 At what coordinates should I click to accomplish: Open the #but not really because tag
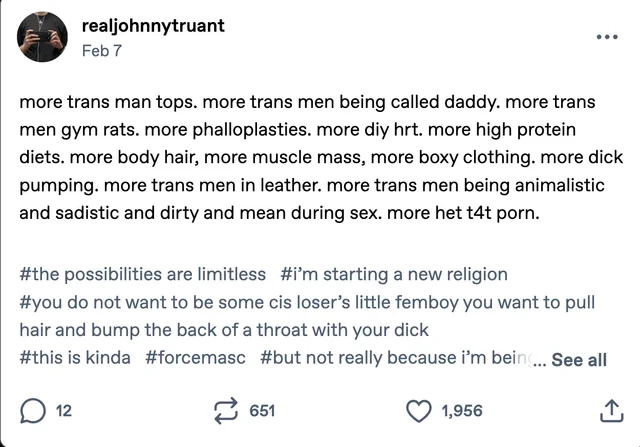[396, 358]
